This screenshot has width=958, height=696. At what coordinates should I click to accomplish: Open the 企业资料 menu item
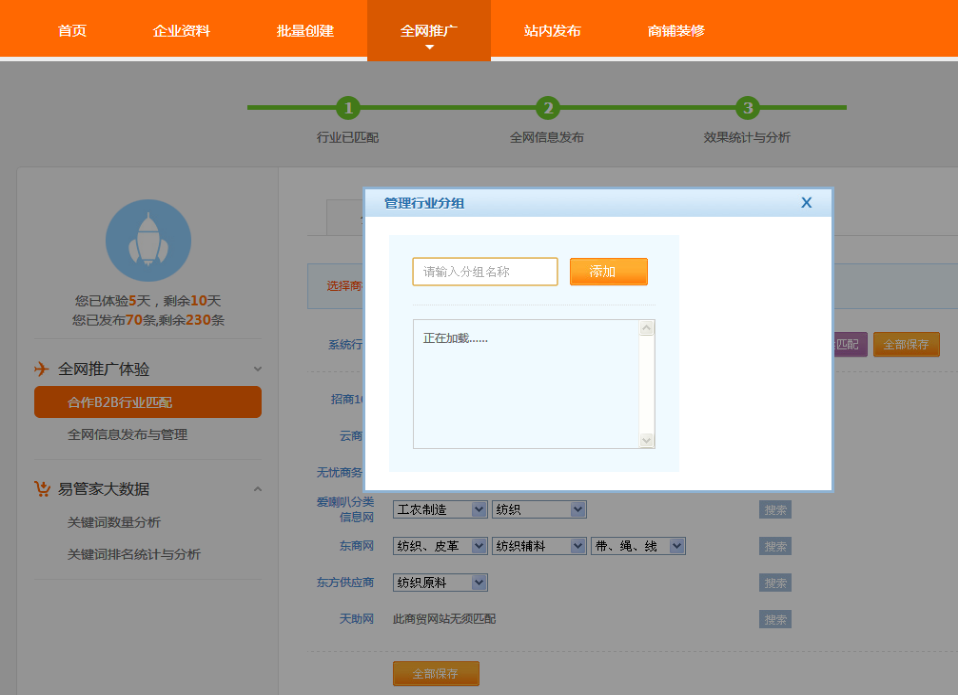pos(181,31)
